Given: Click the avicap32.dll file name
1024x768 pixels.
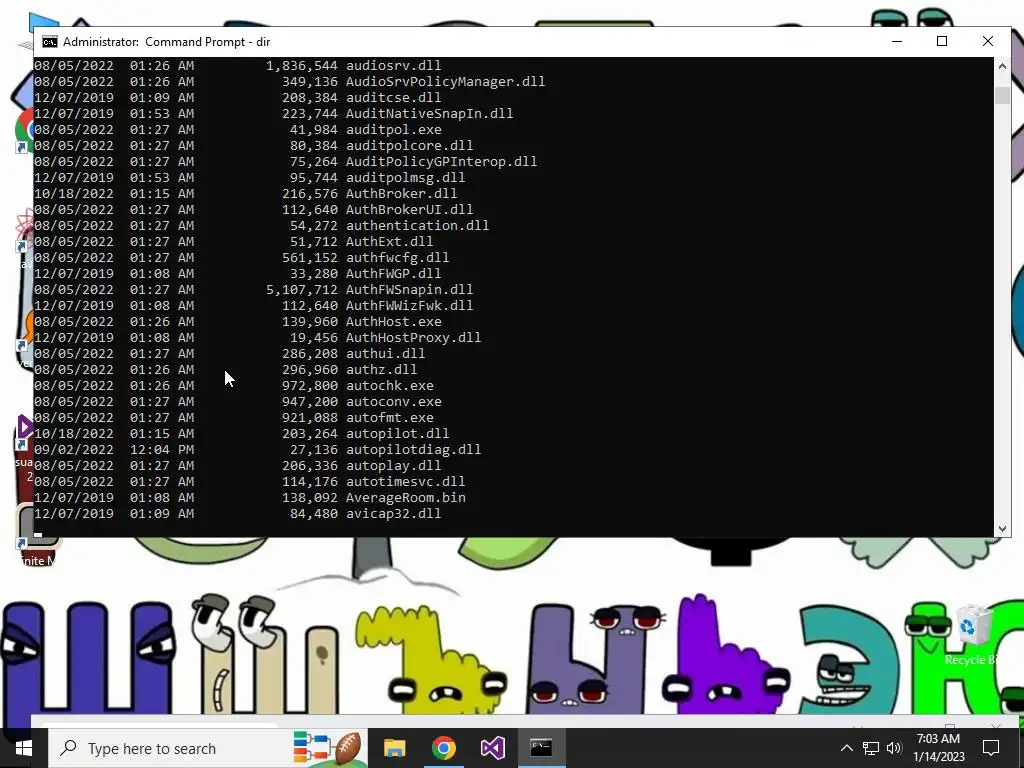Looking at the screenshot, I should (393, 513).
